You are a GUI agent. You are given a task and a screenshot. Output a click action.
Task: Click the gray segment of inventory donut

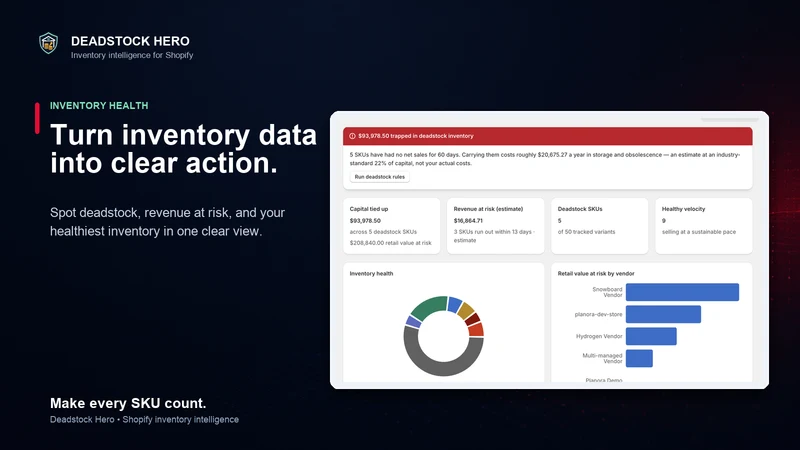click(x=443, y=368)
